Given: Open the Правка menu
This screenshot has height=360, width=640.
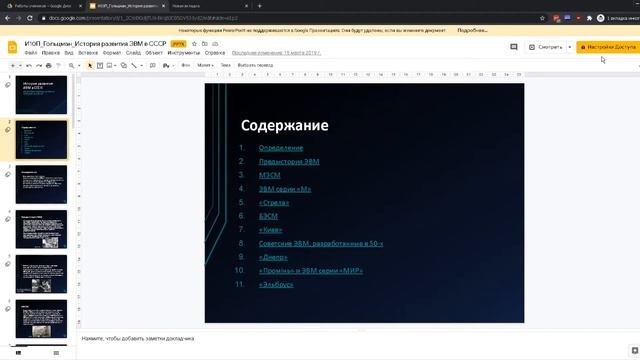Looking at the screenshot, I should 51,53.
